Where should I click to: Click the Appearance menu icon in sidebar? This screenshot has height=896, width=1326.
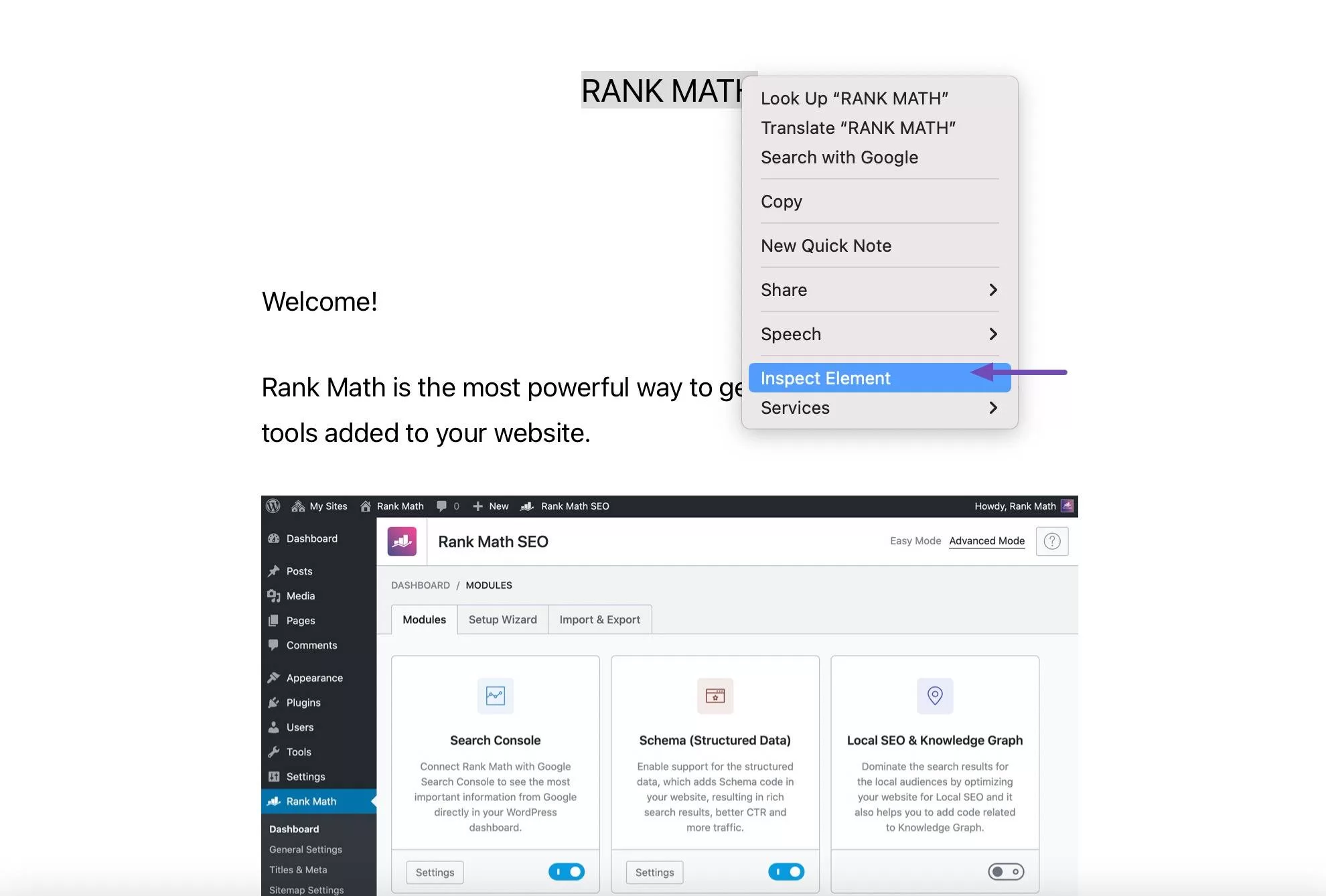pyautogui.click(x=276, y=678)
